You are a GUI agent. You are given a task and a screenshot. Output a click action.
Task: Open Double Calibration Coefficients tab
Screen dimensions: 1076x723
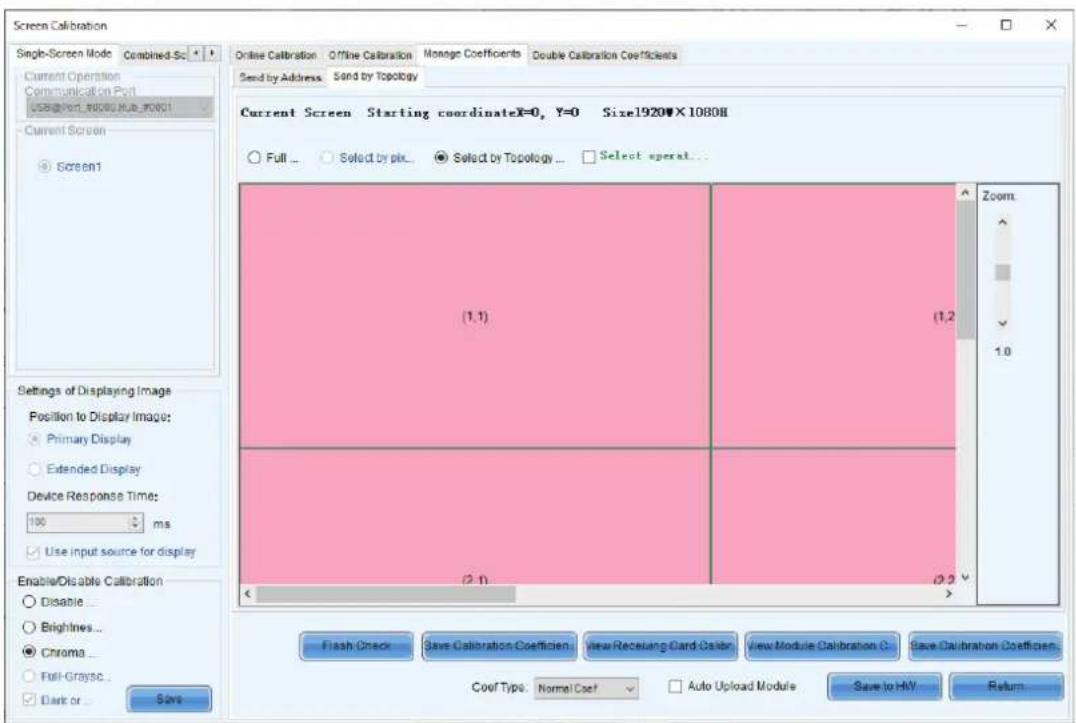coord(605,55)
